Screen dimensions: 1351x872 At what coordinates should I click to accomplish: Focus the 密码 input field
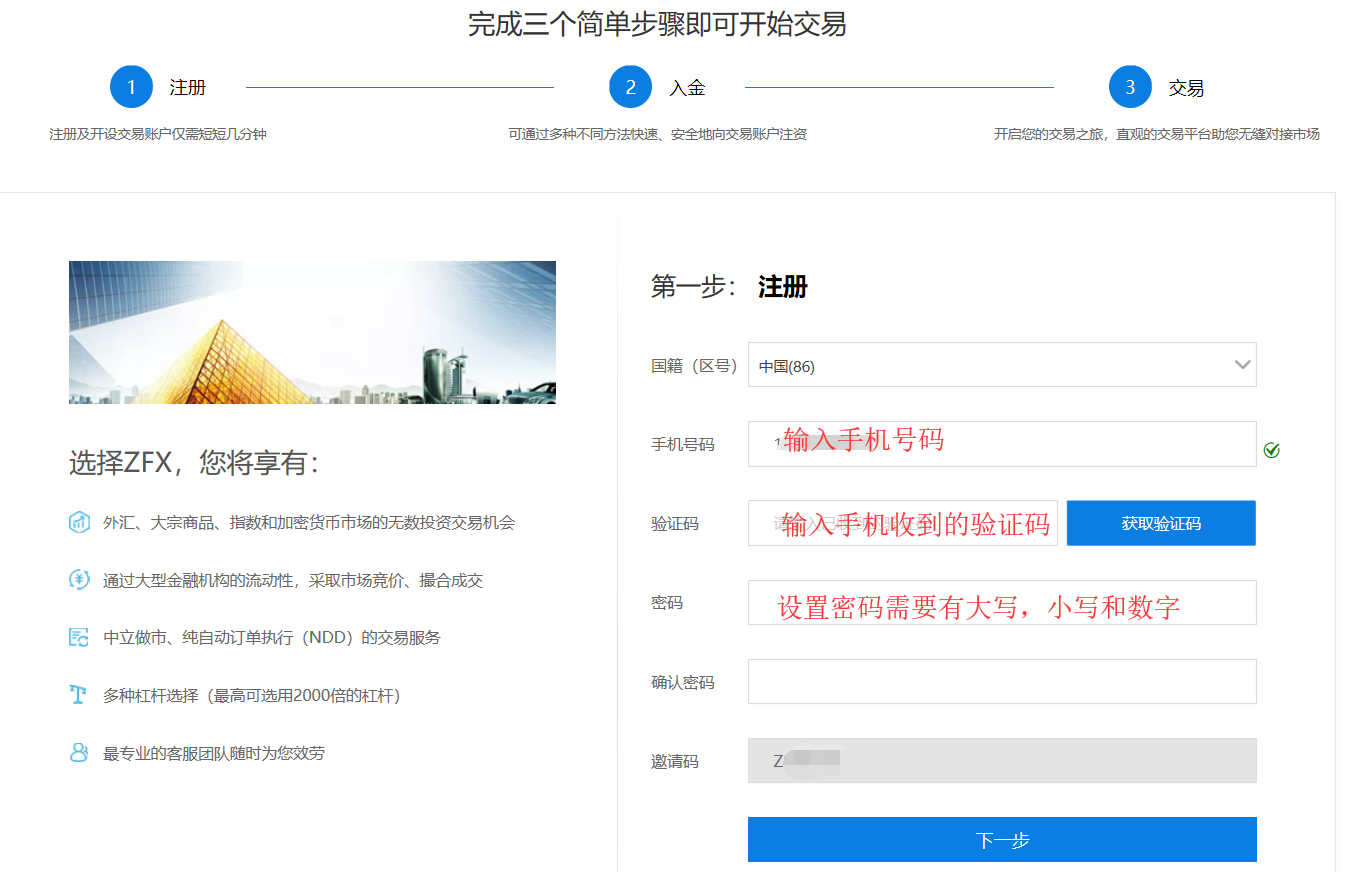point(1001,603)
